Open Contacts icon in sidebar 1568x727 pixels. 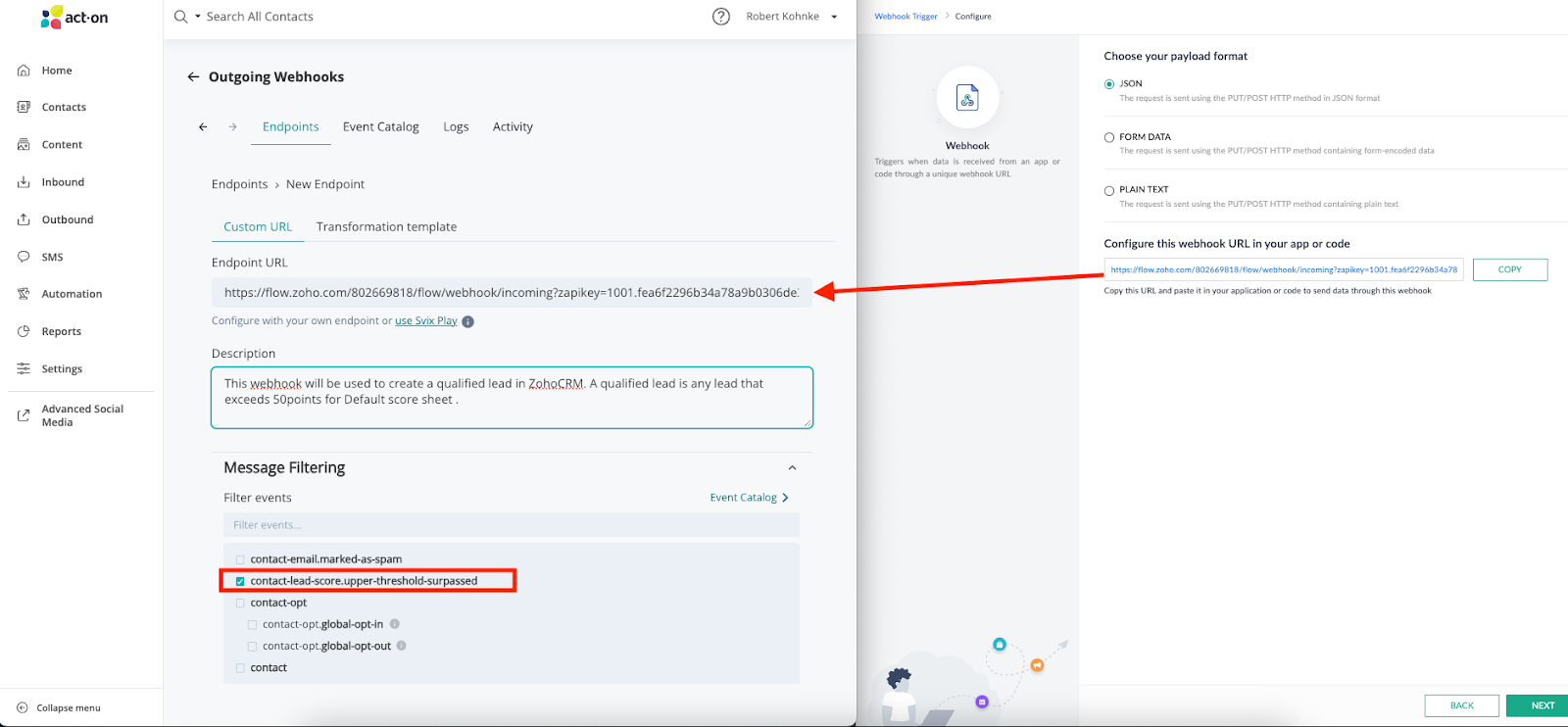tap(24, 107)
